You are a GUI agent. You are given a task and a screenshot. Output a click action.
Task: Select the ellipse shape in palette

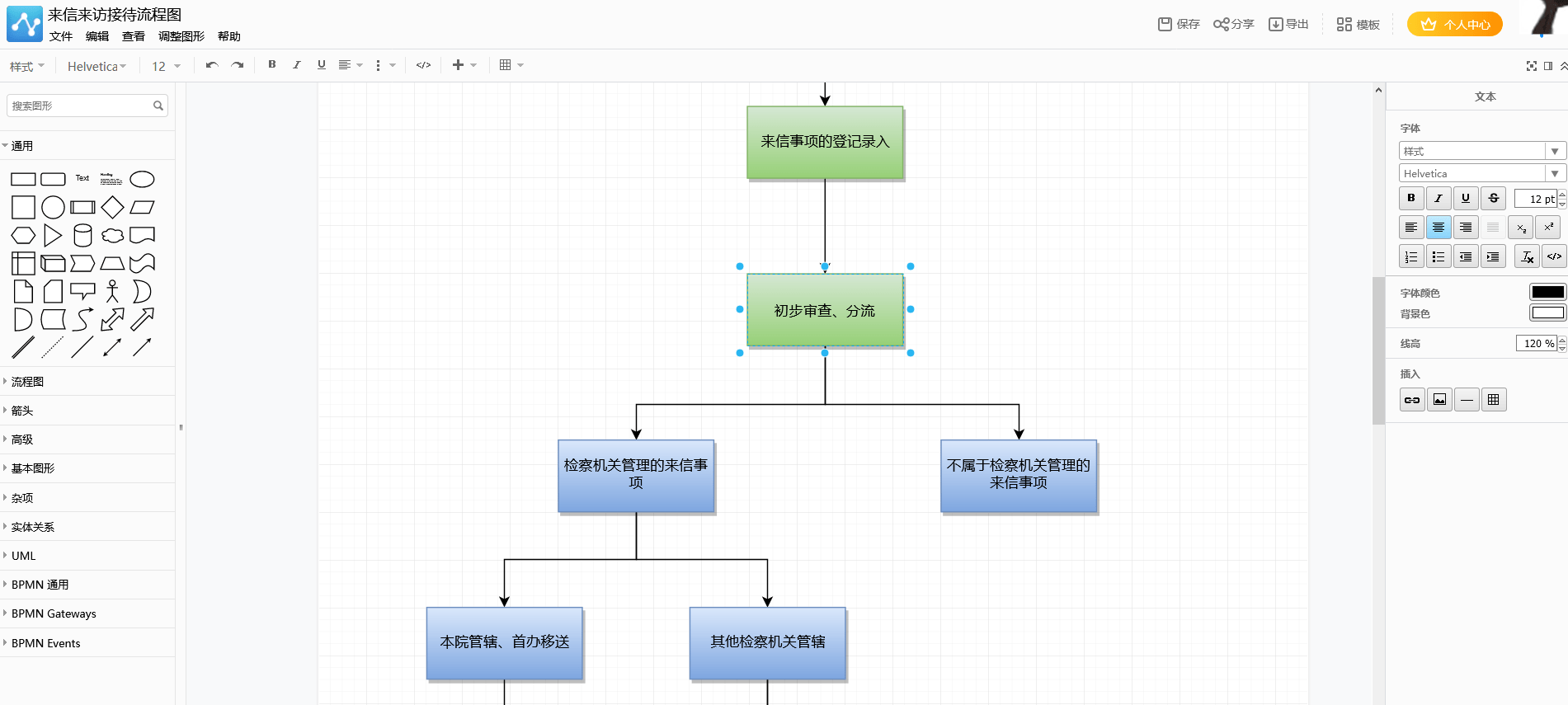tap(142, 179)
